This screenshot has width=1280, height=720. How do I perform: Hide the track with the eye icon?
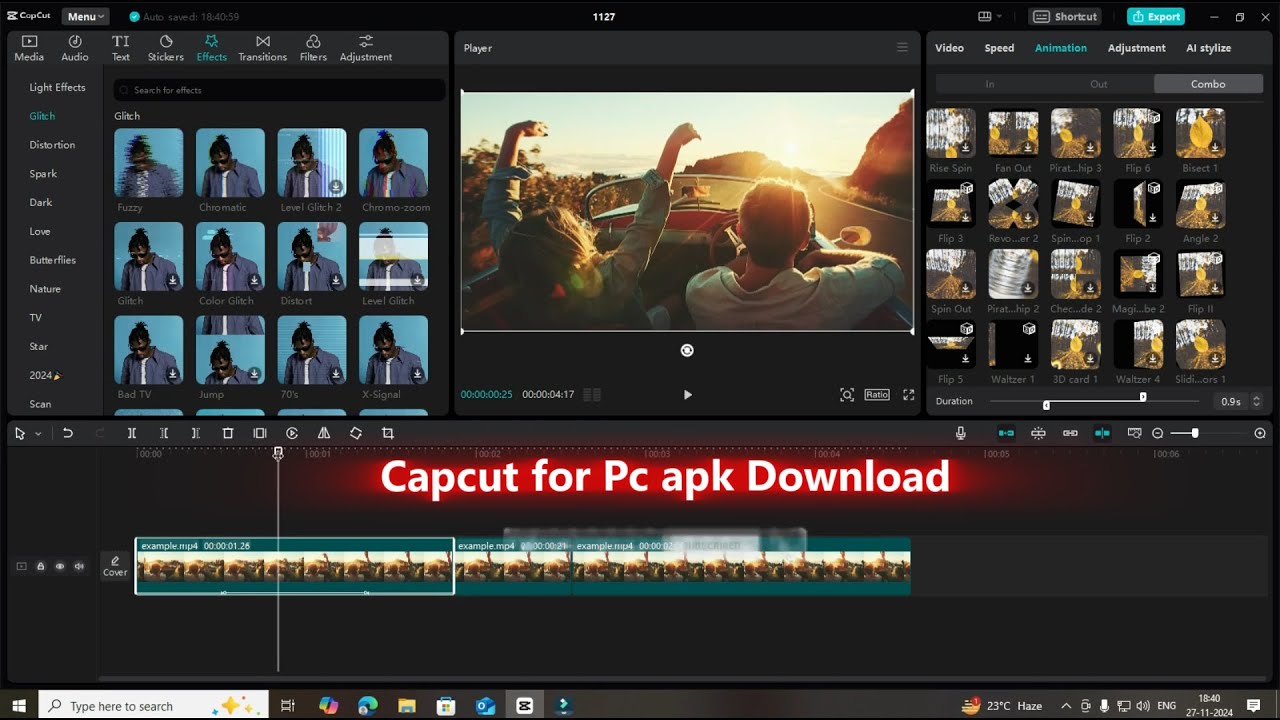click(60, 566)
